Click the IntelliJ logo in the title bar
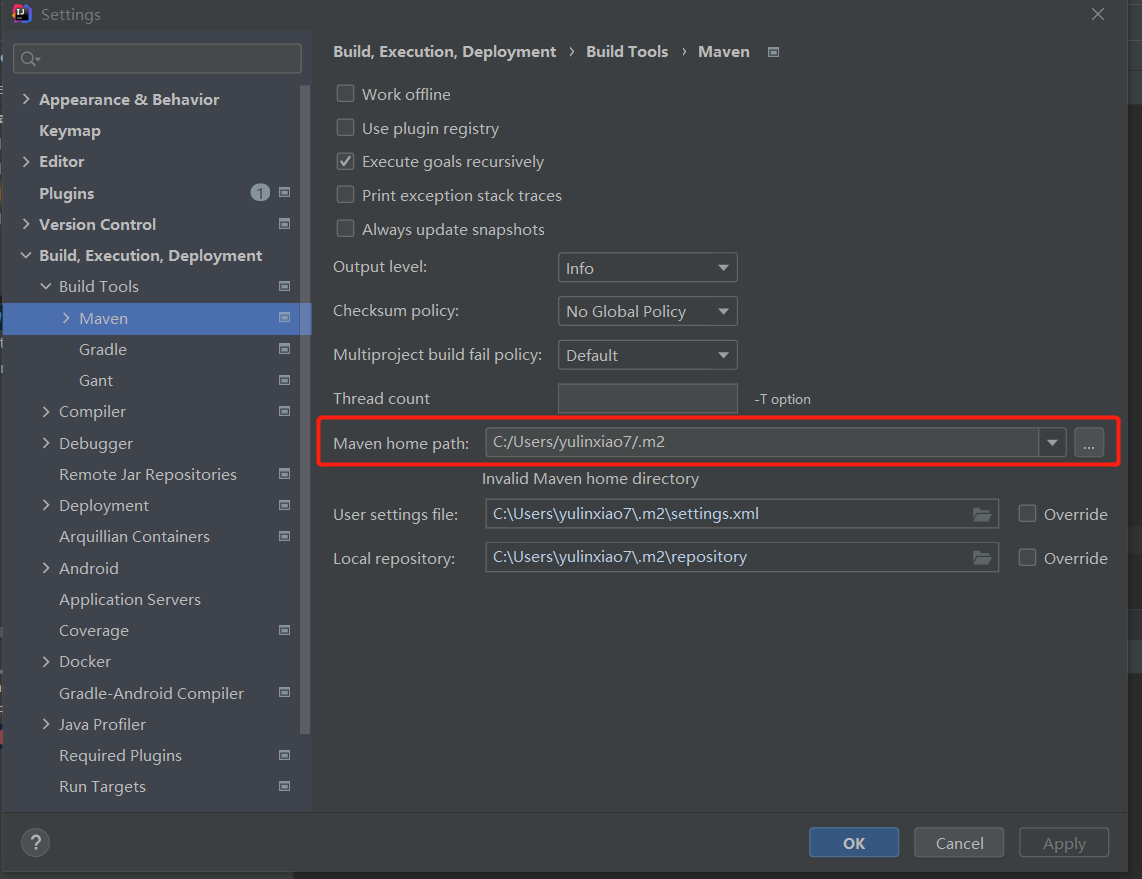 (x=22, y=14)
